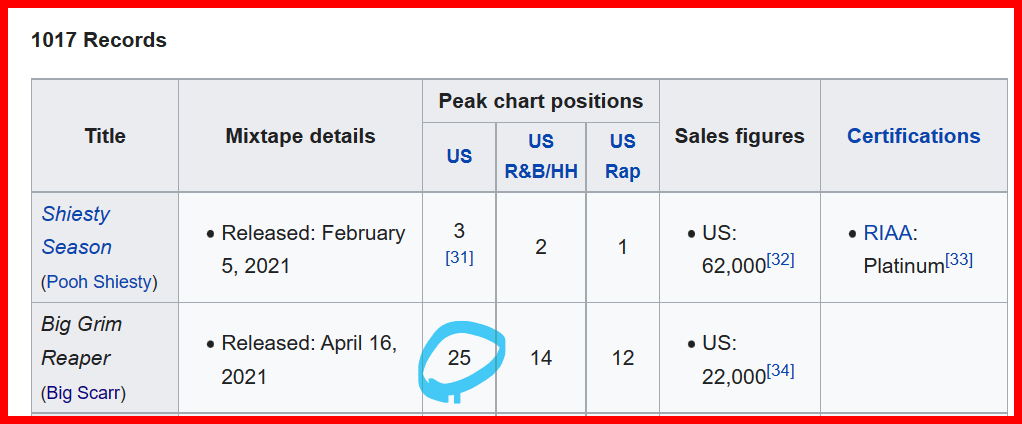The height and width of the screenshot is (424, 1022).
Task: Click footnote 32 beside 62,000
Action: tap(780, 260)
